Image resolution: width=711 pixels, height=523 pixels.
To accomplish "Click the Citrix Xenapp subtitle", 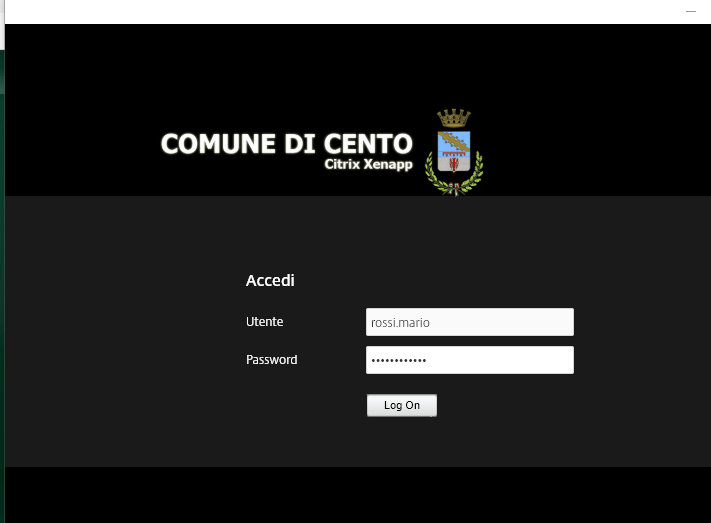I will point(368,164).
